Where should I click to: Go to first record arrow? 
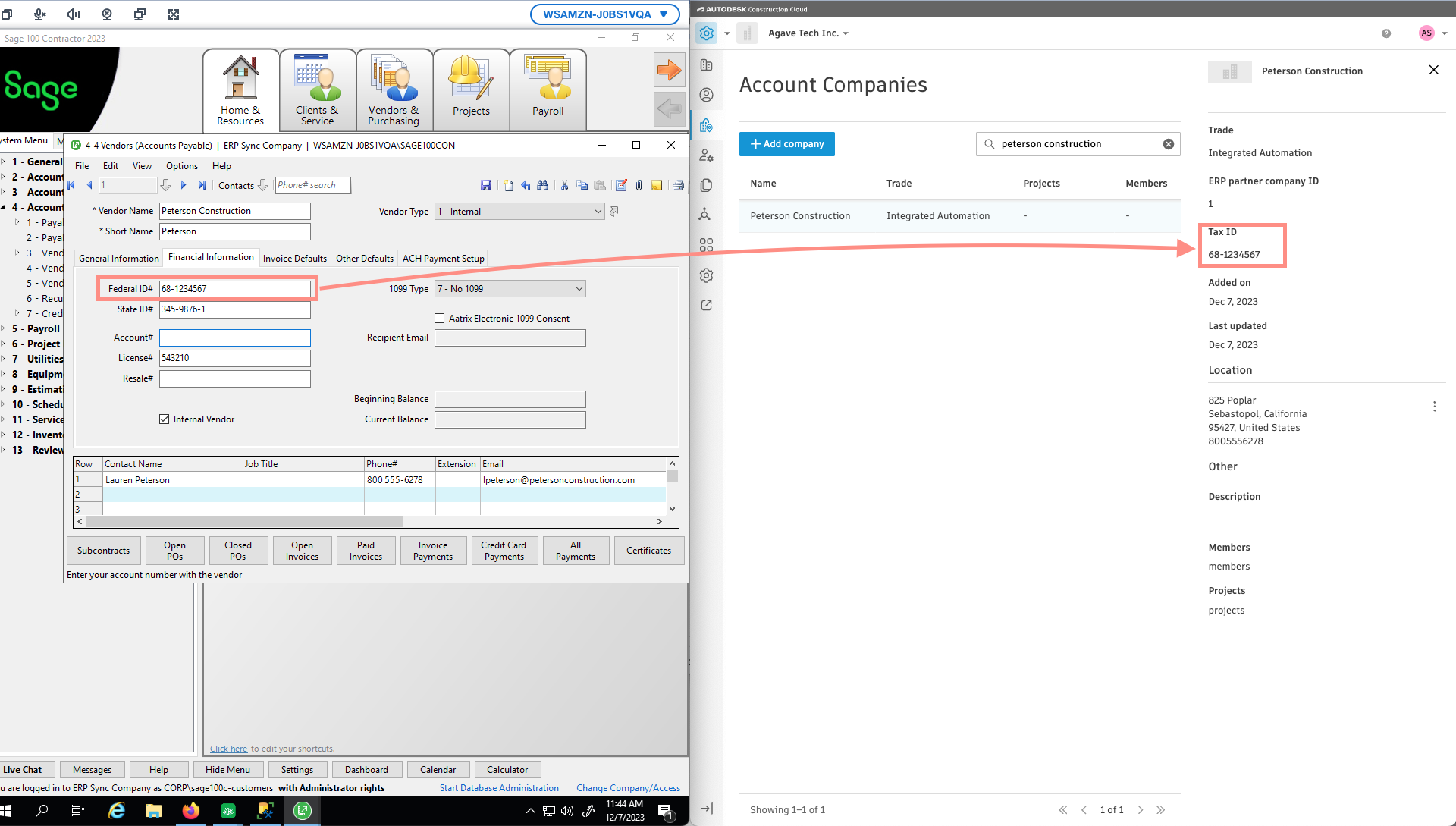71,185
